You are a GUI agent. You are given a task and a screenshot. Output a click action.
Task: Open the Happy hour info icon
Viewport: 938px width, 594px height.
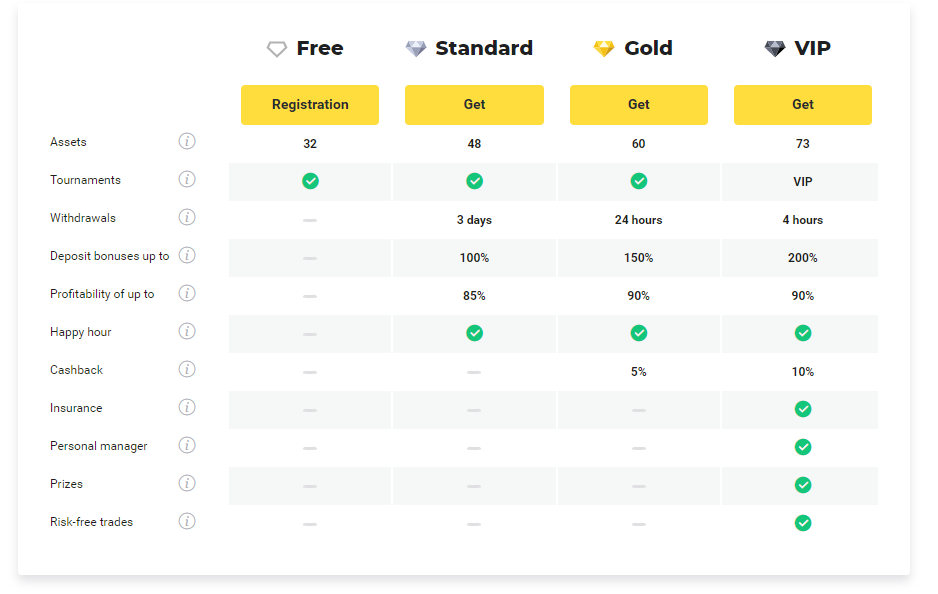[187, 331]
